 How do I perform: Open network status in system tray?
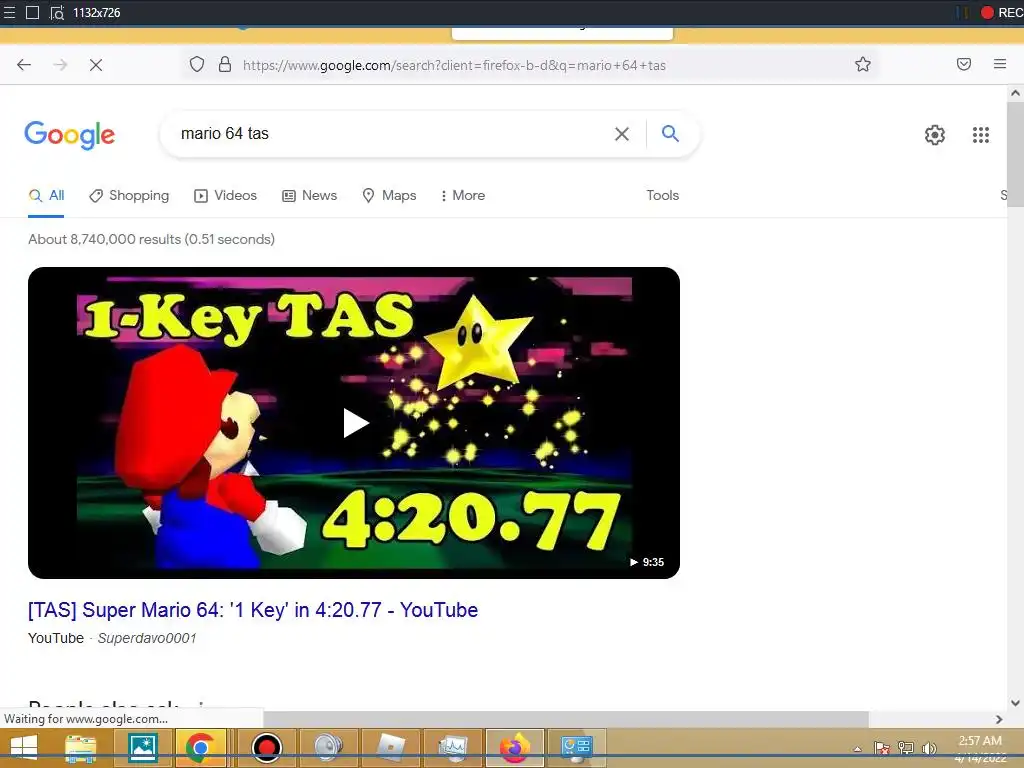point(906,748)
